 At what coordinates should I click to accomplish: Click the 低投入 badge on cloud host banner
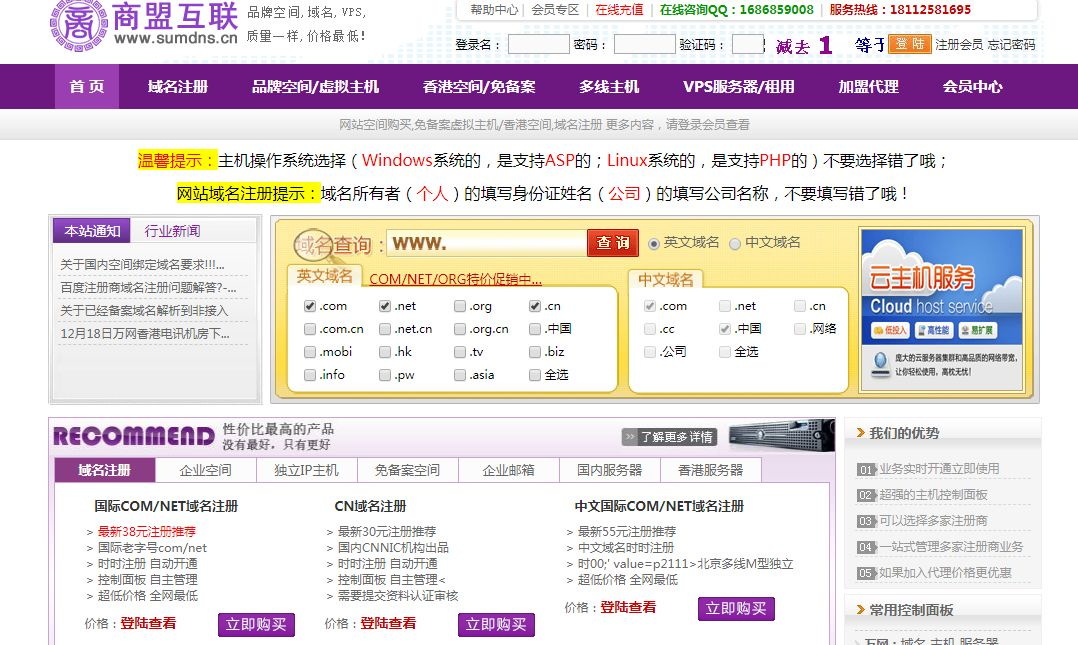pos(890,329)
